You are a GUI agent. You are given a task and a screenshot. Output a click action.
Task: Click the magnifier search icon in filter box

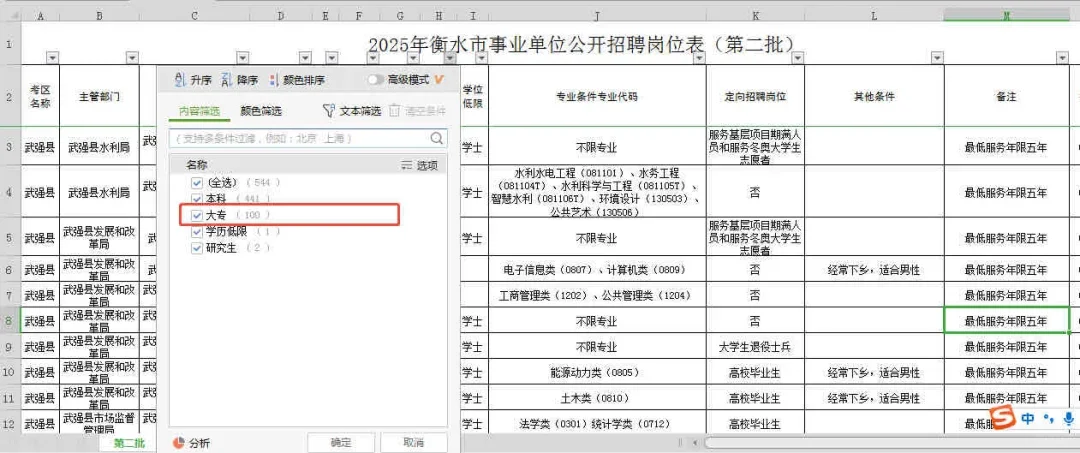[437, 138]
